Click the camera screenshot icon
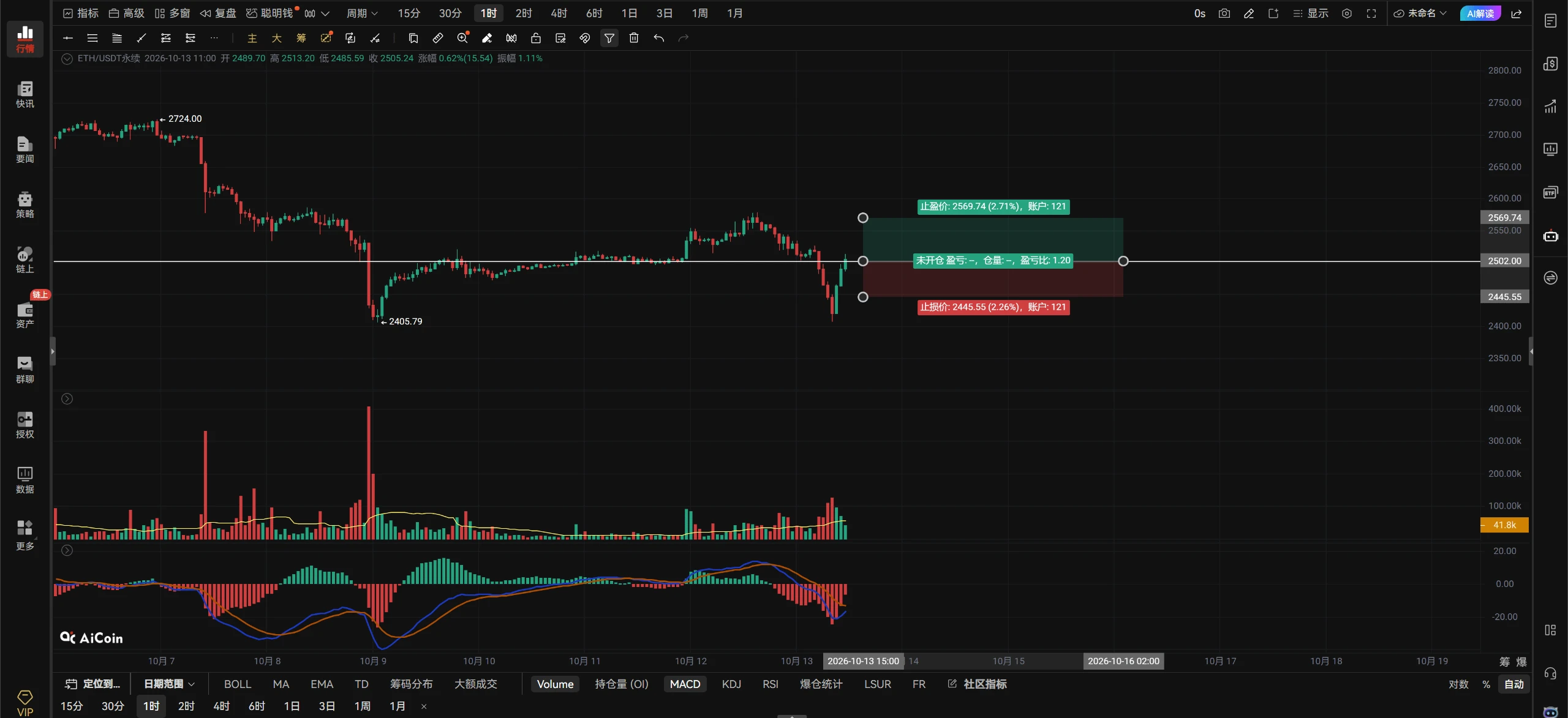This screenshot has height=718, width=1568. tap(1224, 13)
